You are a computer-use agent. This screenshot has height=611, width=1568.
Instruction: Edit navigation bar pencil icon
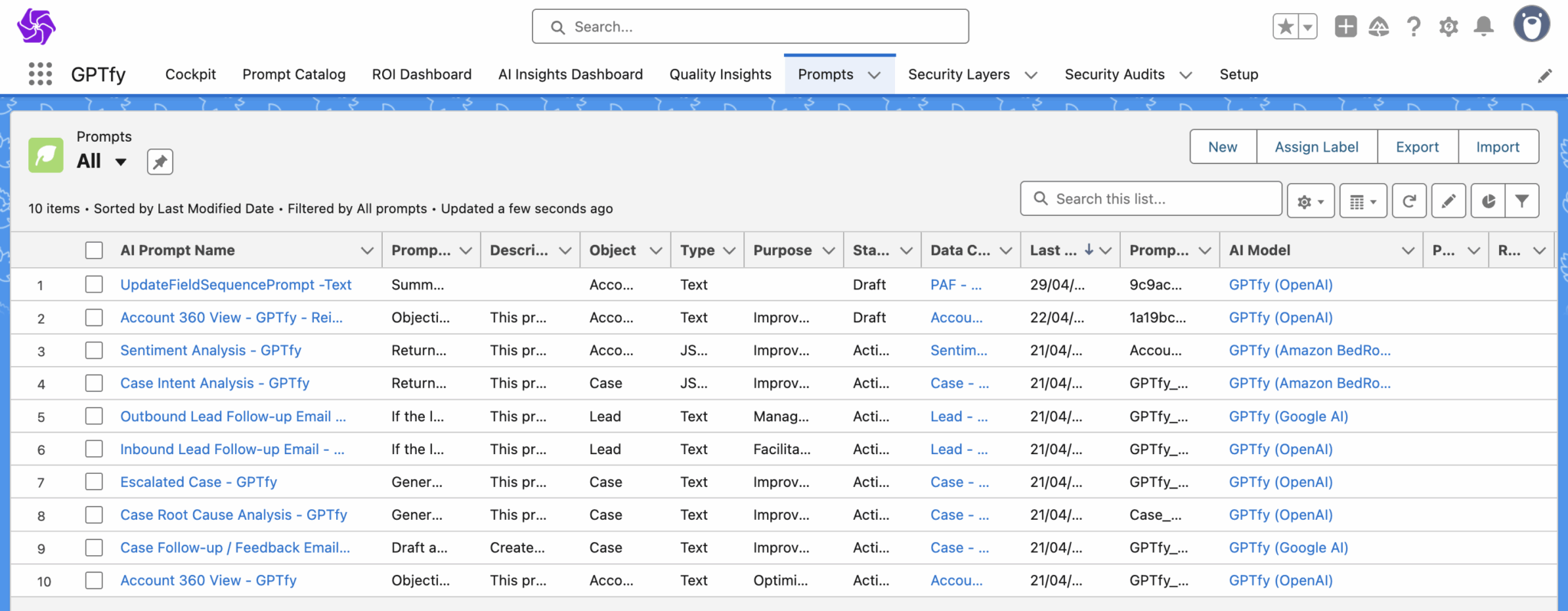1545,75
